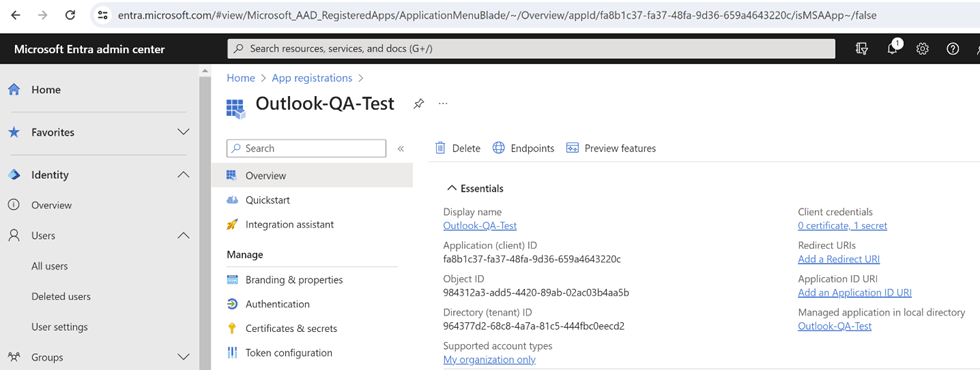Click Home breadcrumb link
The image size is (980, 370).
(241, 78)
